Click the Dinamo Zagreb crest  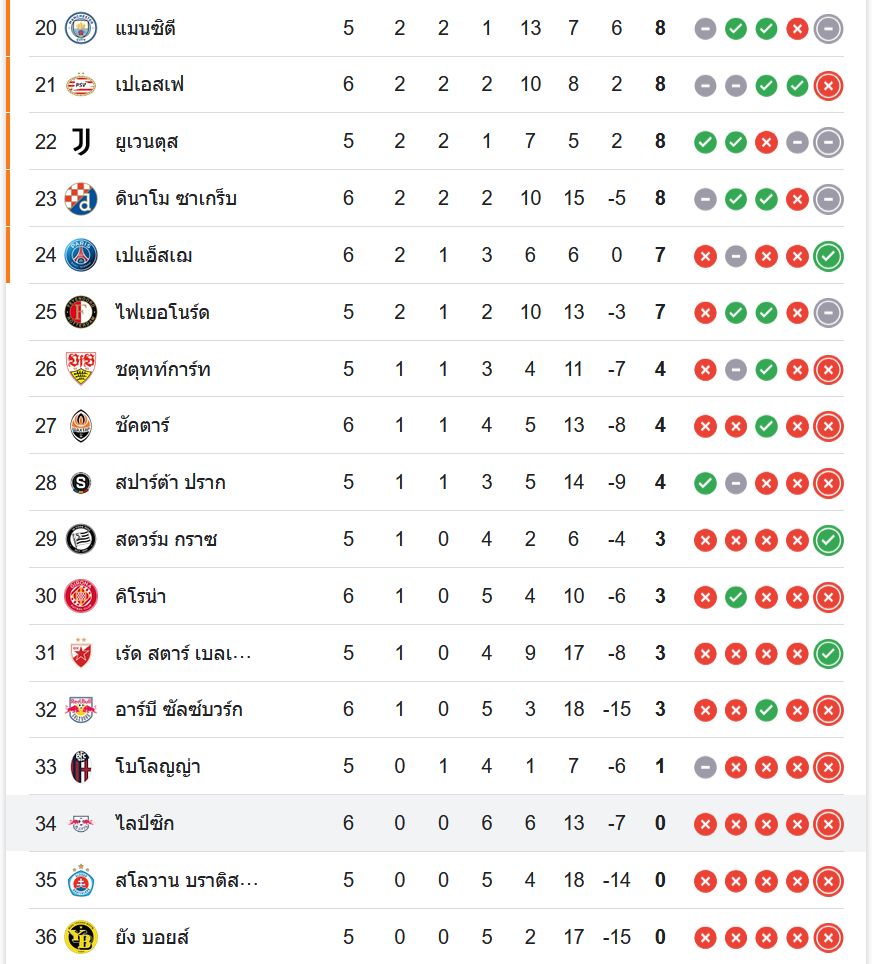[x=81, y=199]
